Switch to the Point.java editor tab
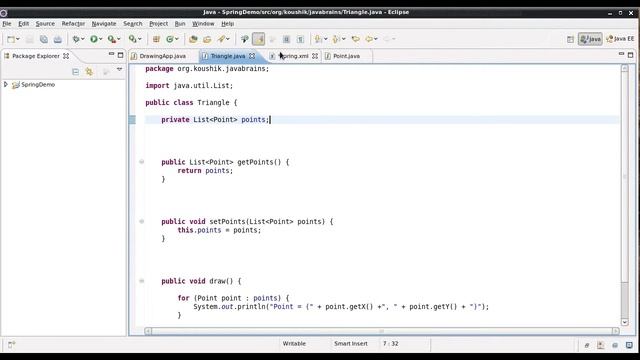Screen dimensions: 640x360 [346, 56]
